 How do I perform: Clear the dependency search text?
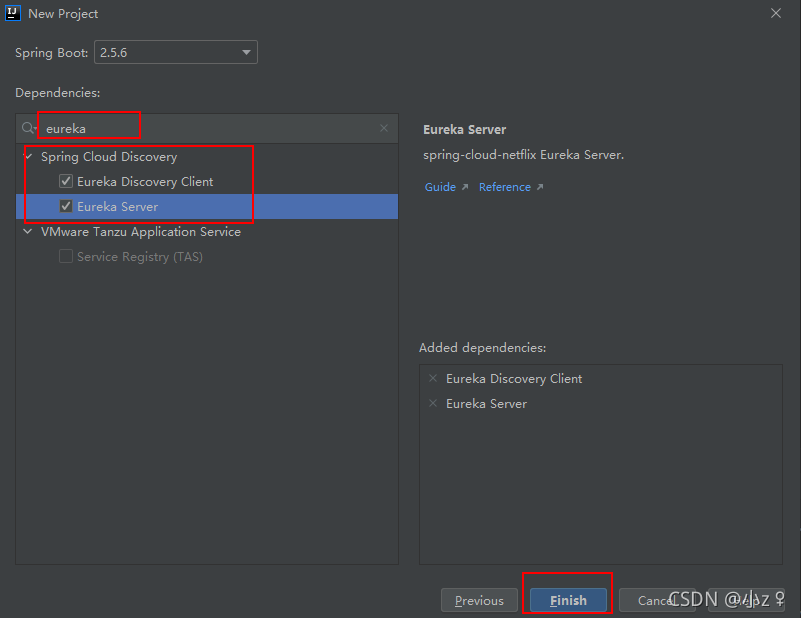click(x=384, y=128)
